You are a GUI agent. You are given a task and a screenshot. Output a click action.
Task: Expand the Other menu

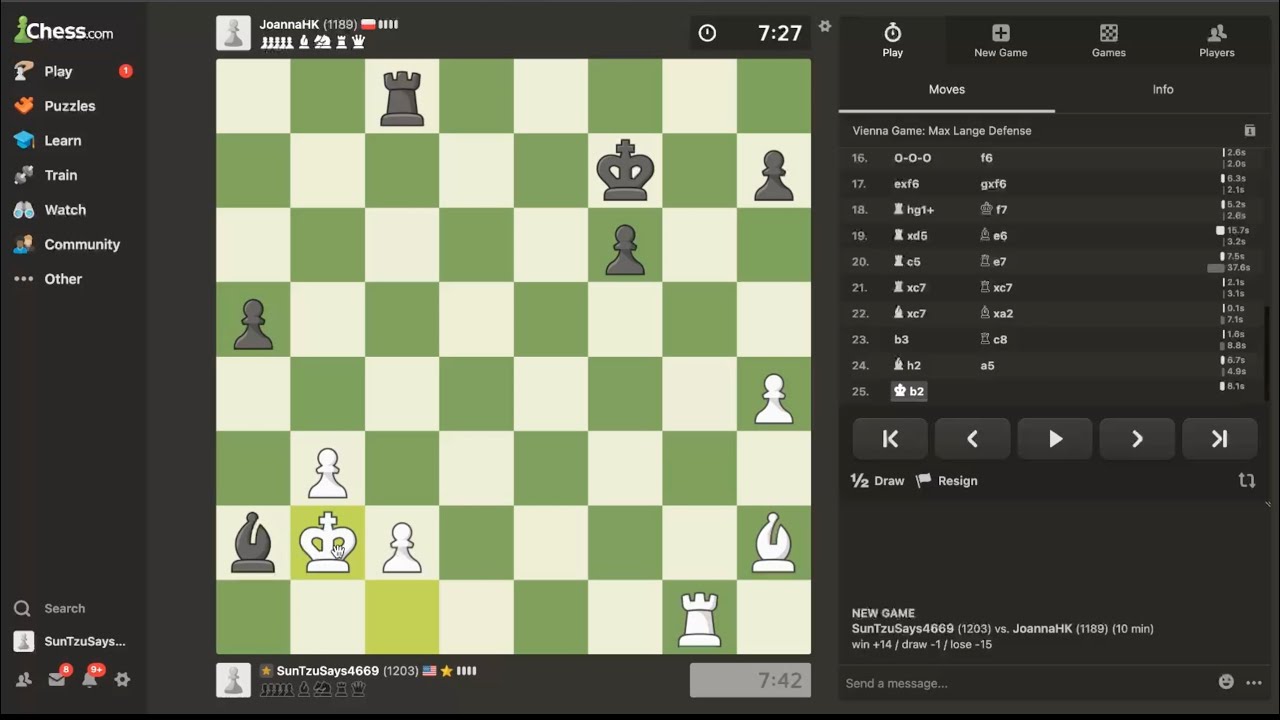[62, 279]
